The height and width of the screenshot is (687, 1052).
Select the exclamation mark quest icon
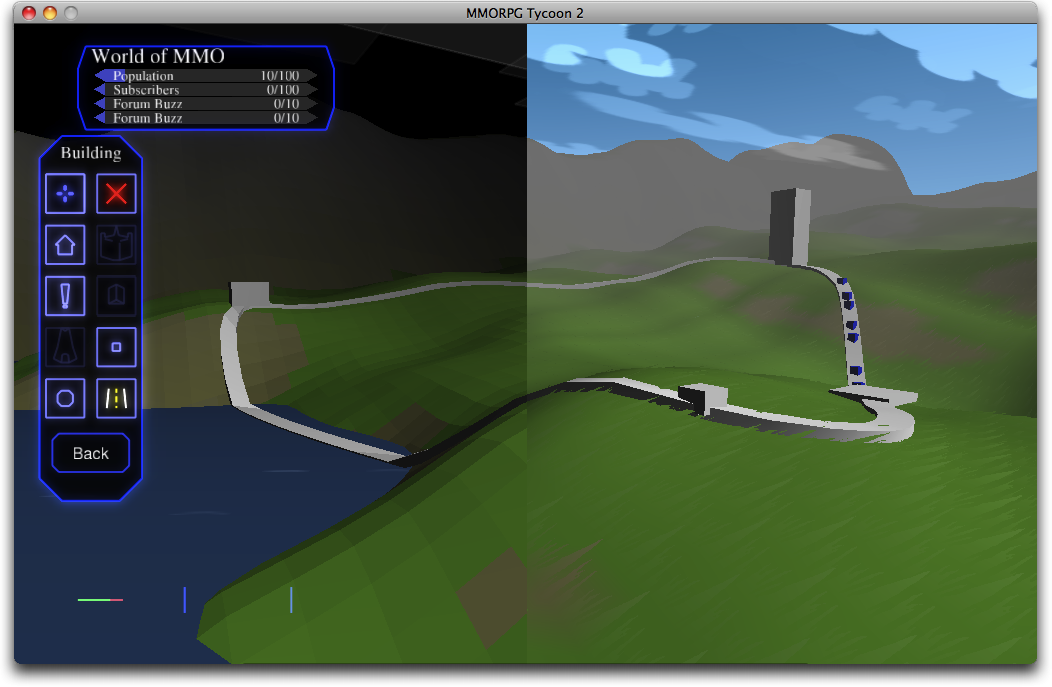pyautogui.click(x=65, y=296)
